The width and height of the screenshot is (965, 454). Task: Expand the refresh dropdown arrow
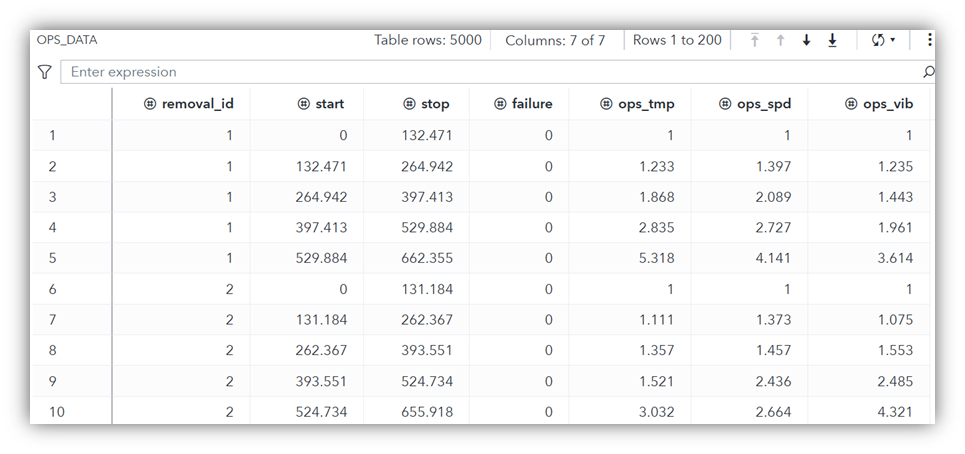892,40
